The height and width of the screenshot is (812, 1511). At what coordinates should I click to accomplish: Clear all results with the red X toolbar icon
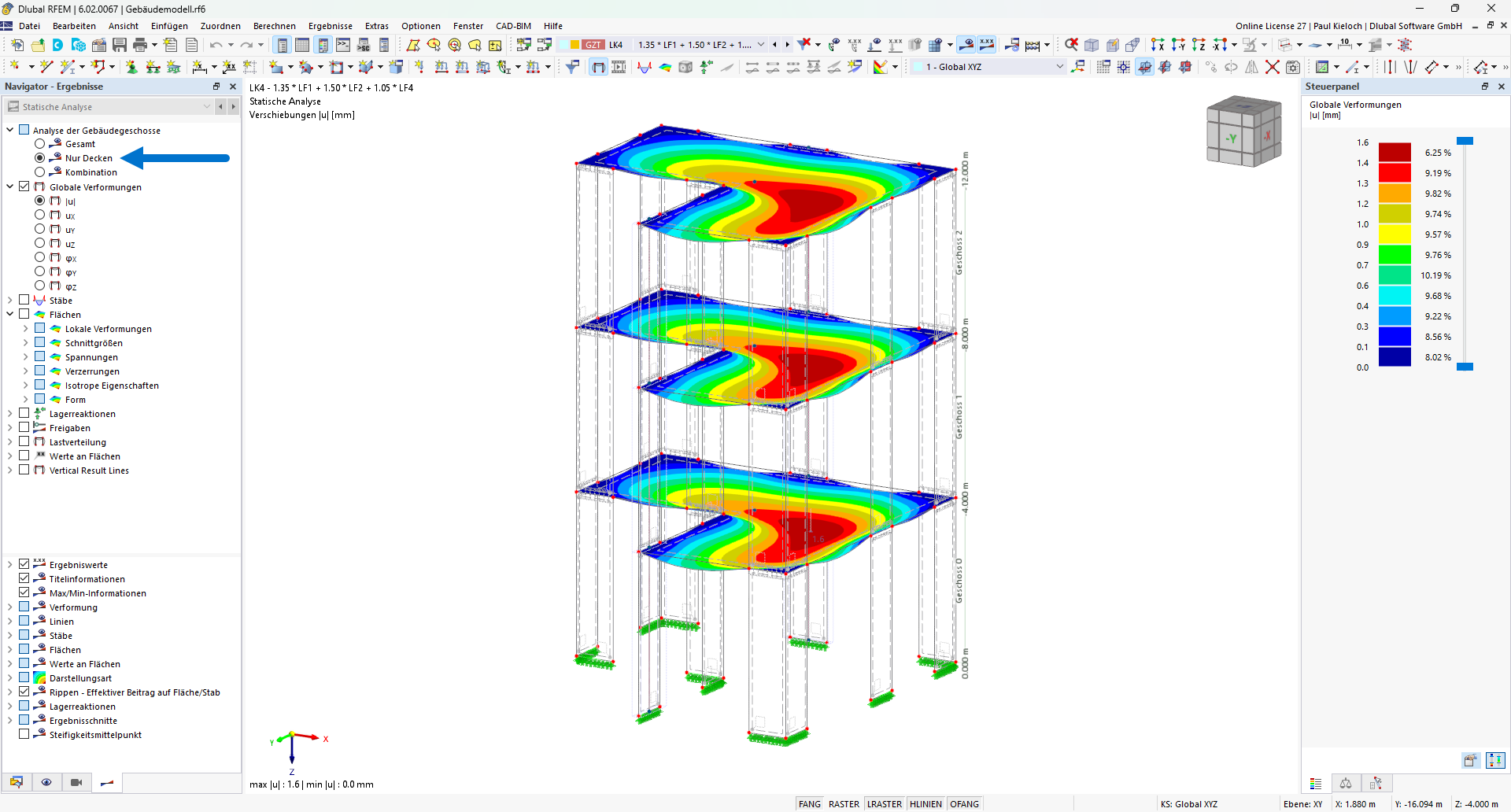coord(1071,45)
